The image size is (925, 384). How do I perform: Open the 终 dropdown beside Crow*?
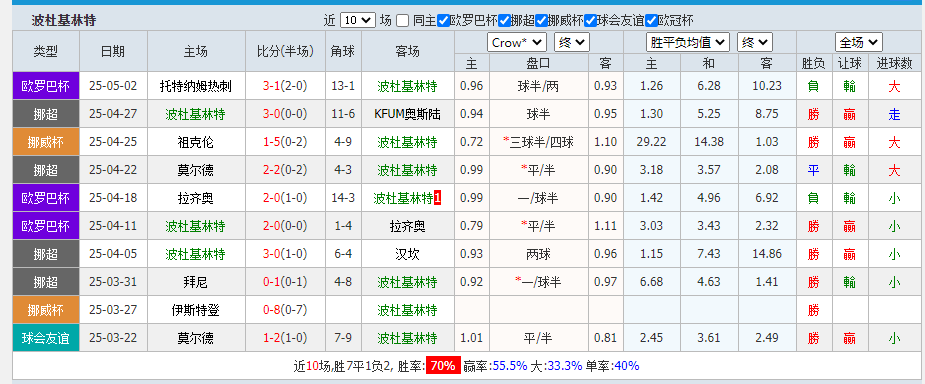coord(572,42)
